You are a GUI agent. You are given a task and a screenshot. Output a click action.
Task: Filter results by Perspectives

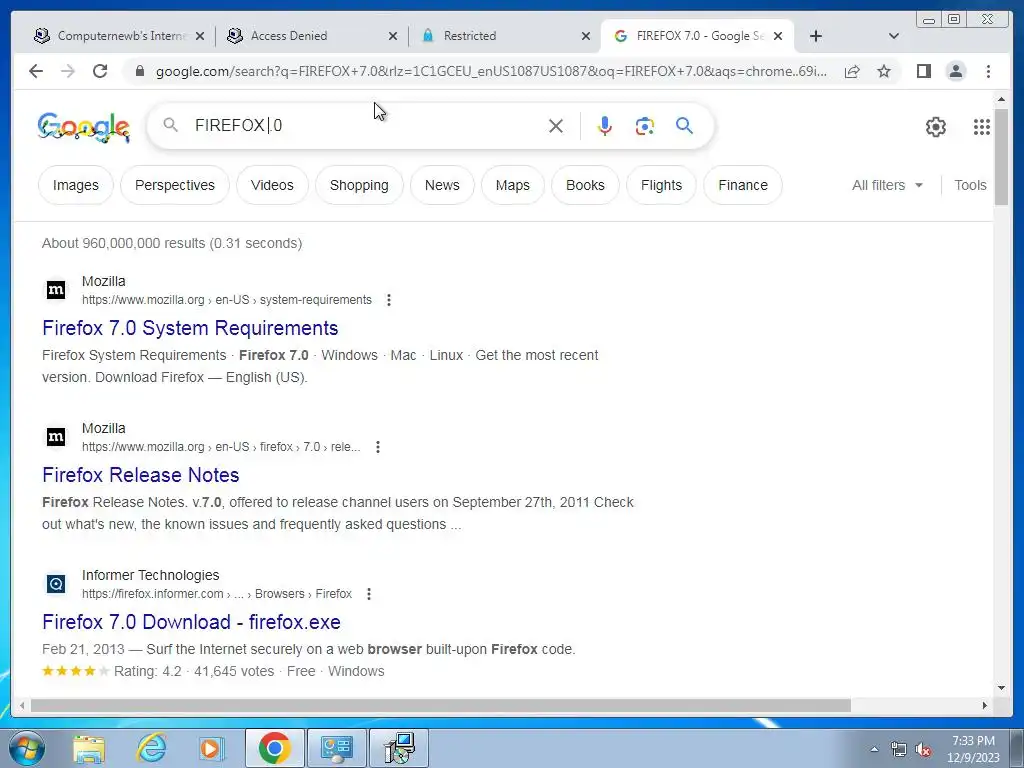(x=175, y=185)
